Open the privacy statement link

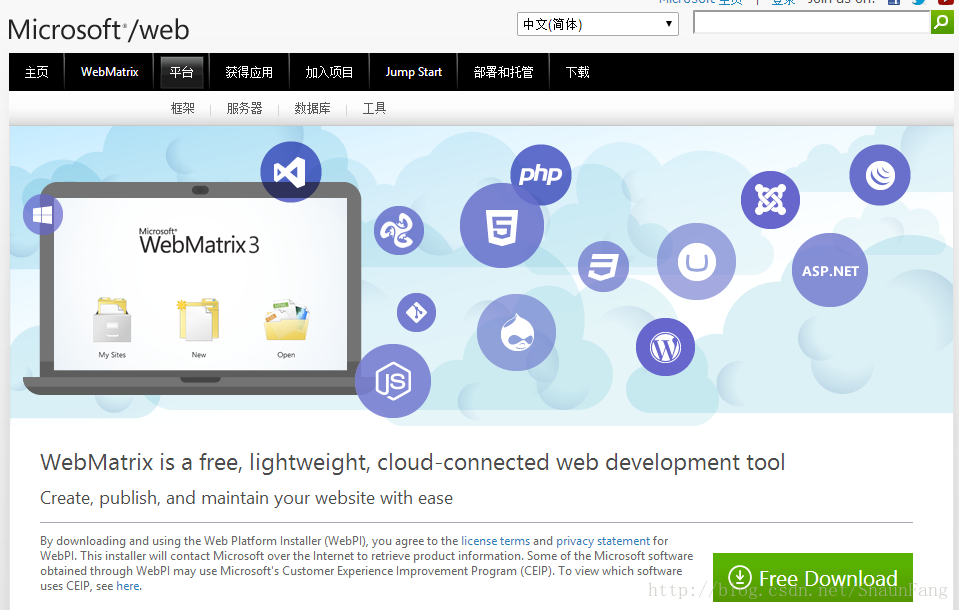[603, 541]
